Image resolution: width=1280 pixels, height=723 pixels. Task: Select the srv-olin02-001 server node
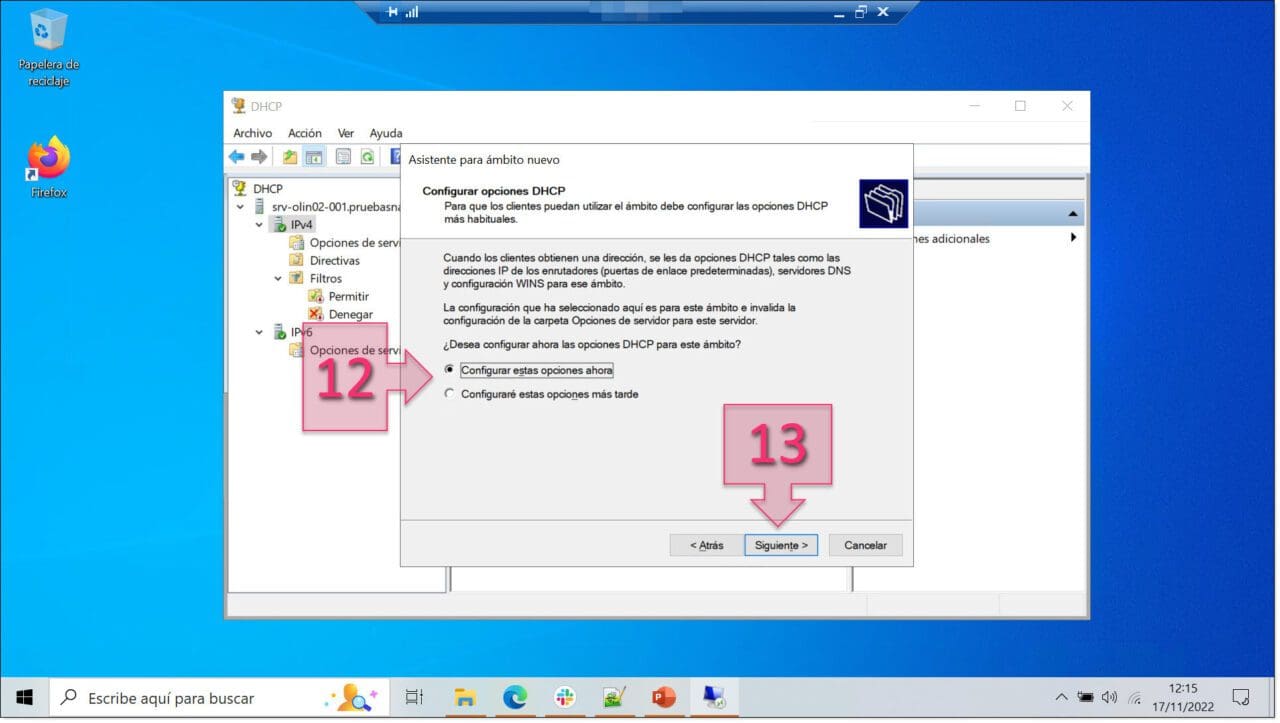coord(334,206)
